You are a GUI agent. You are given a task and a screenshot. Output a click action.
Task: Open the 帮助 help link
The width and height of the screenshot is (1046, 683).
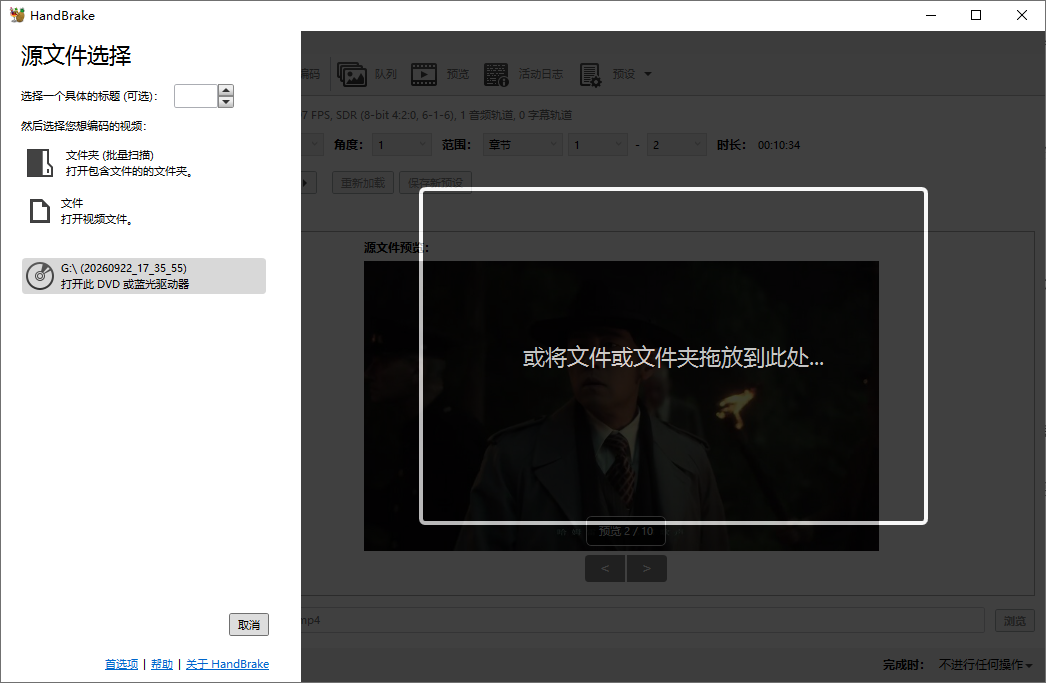point(161,664)
